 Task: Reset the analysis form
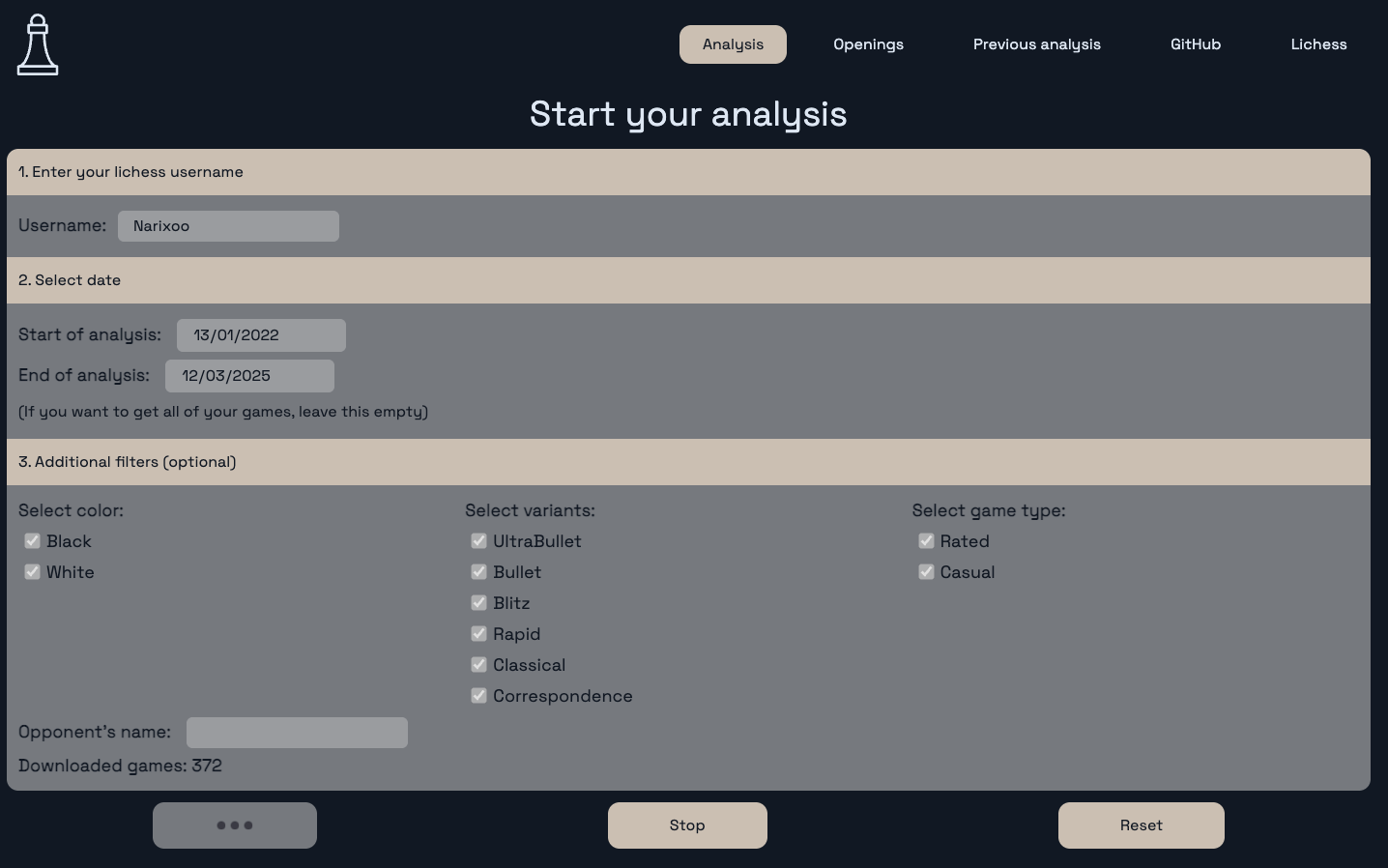coord(1142,825)
